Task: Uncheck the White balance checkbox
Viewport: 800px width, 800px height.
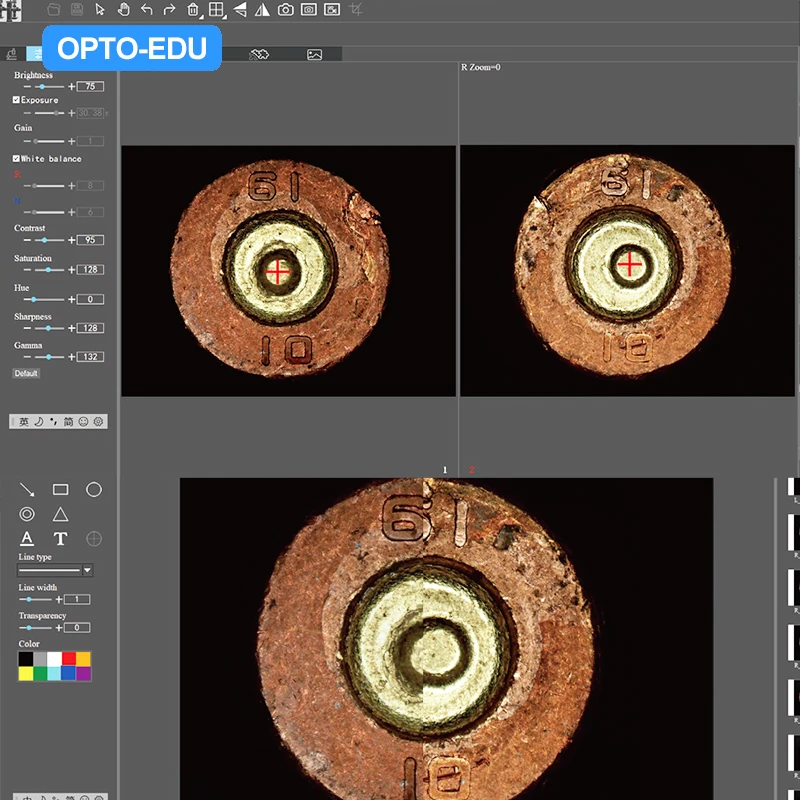Action: (x=16, y=159)
